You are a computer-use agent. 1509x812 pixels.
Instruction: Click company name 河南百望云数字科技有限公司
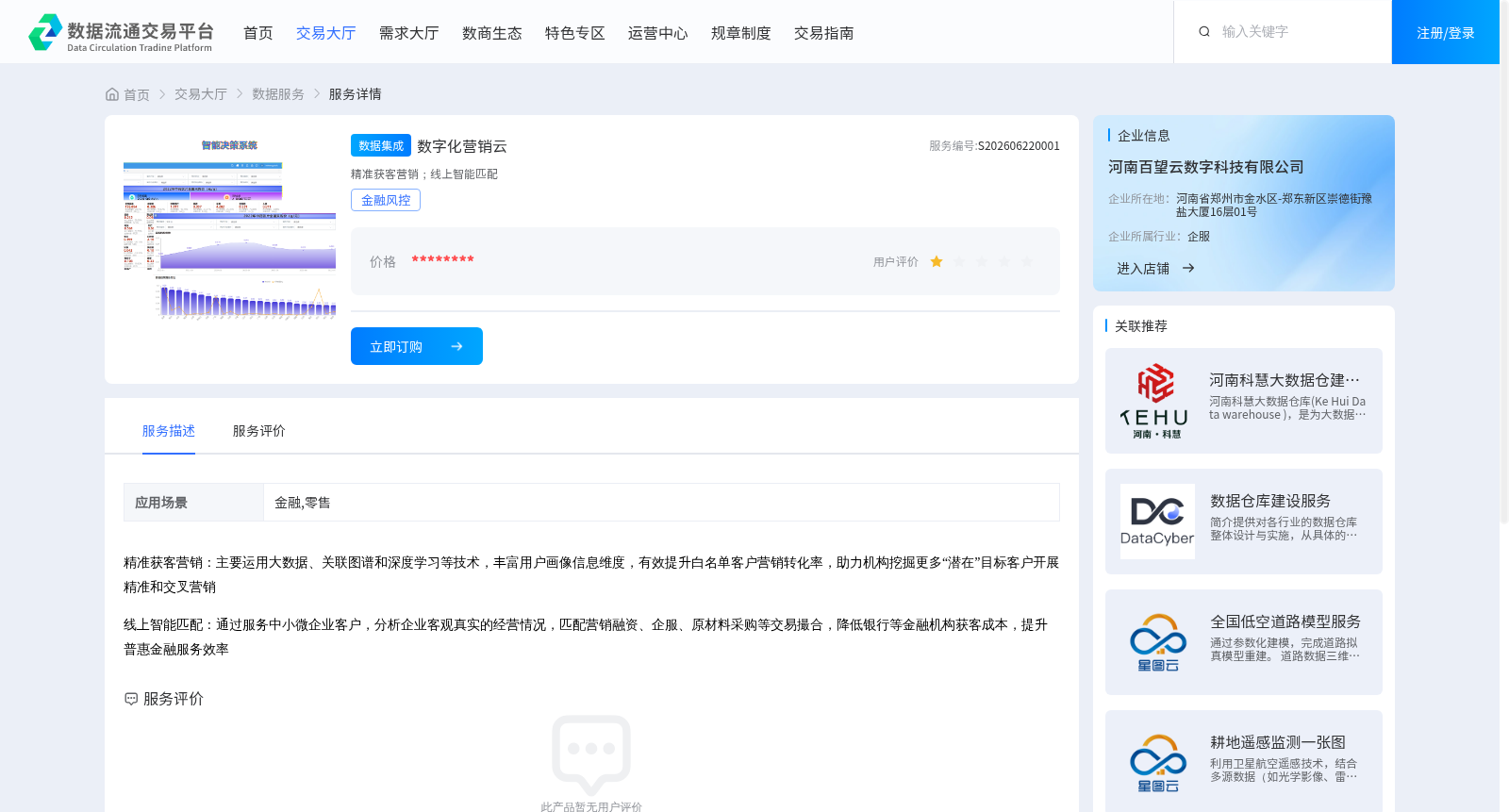[1206, 167]
